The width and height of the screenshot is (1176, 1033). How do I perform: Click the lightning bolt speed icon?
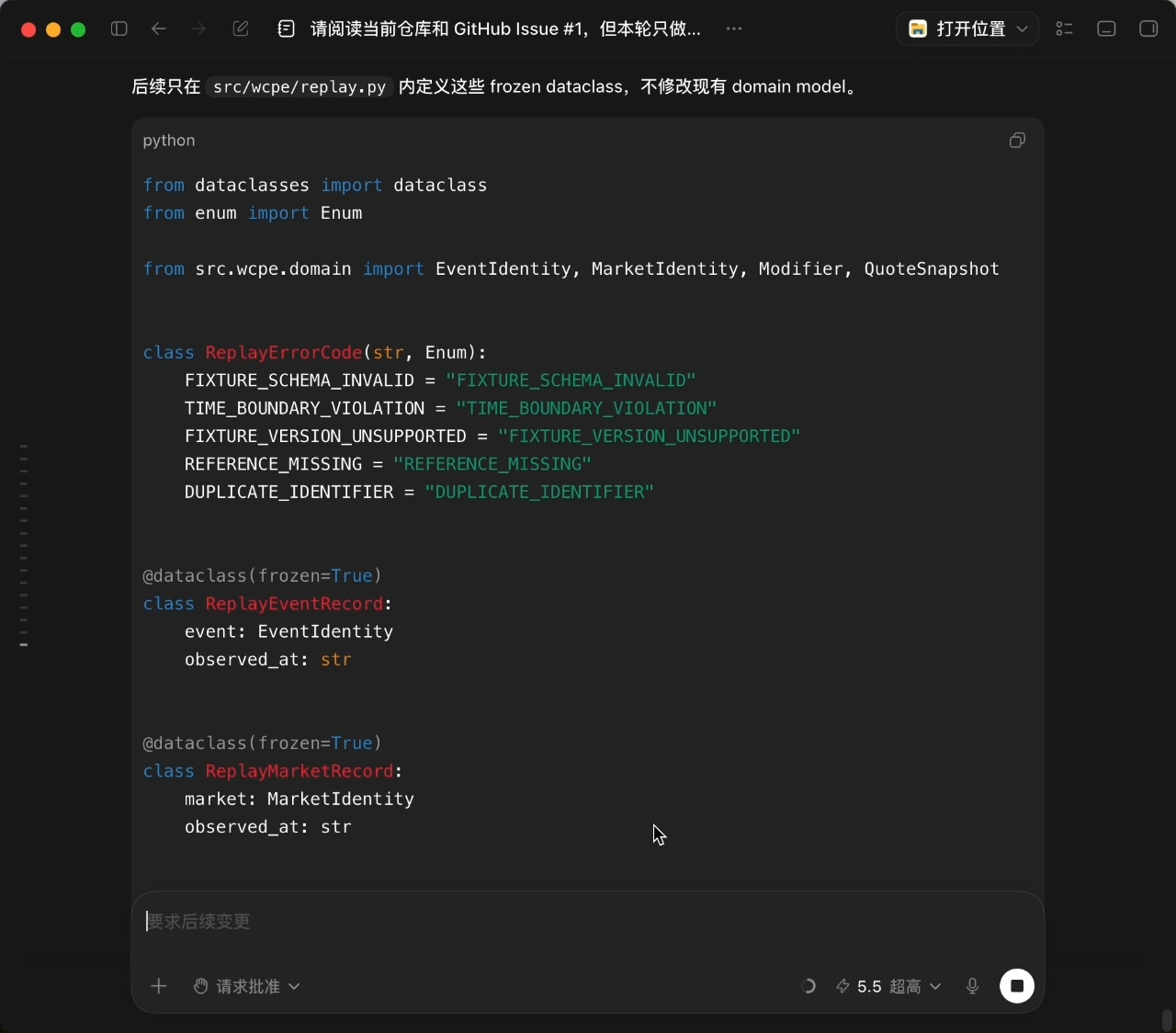tap(842, 986)
